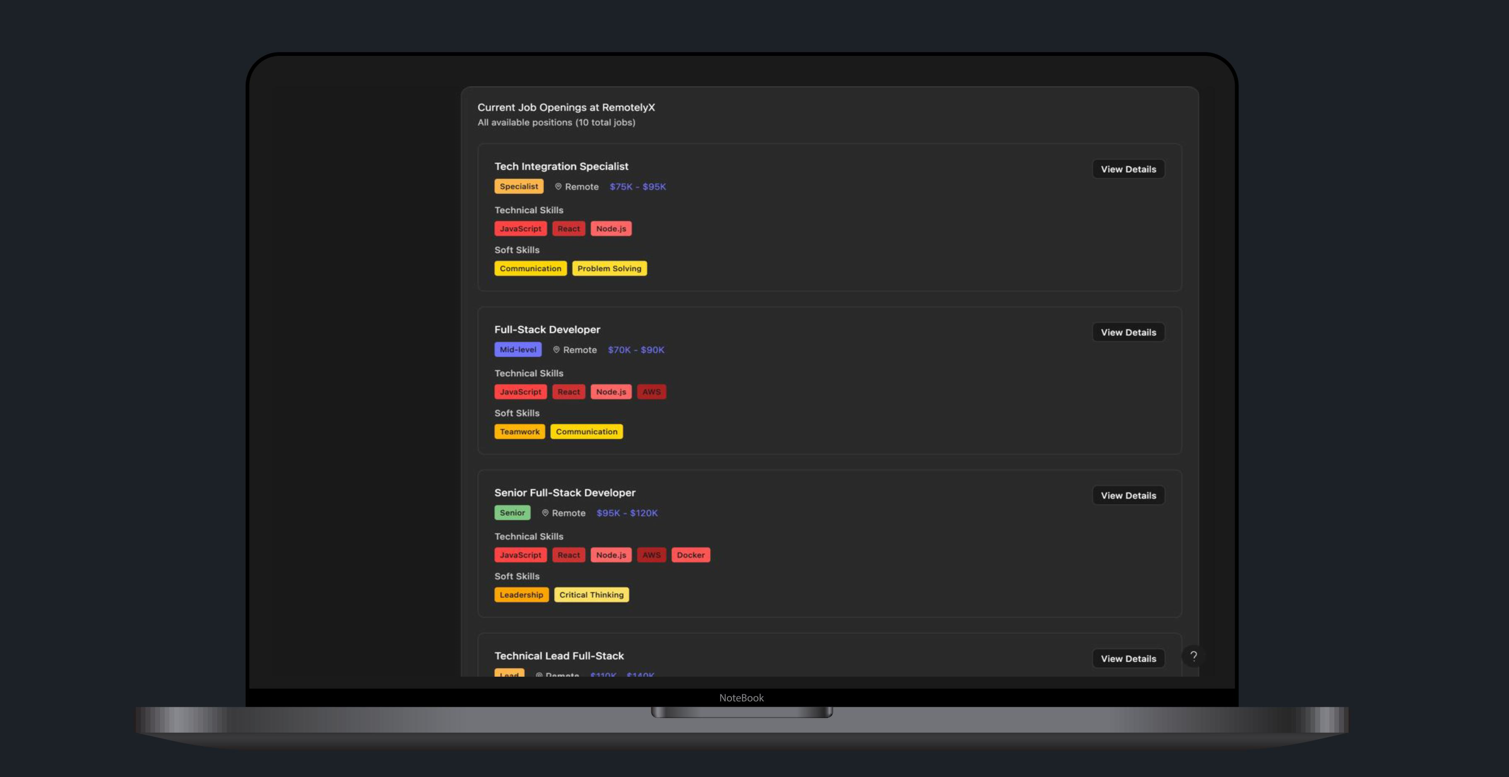Screen dimensions: 1509x777
Task: Click the green Senior badge
Action: pos(512,513)
